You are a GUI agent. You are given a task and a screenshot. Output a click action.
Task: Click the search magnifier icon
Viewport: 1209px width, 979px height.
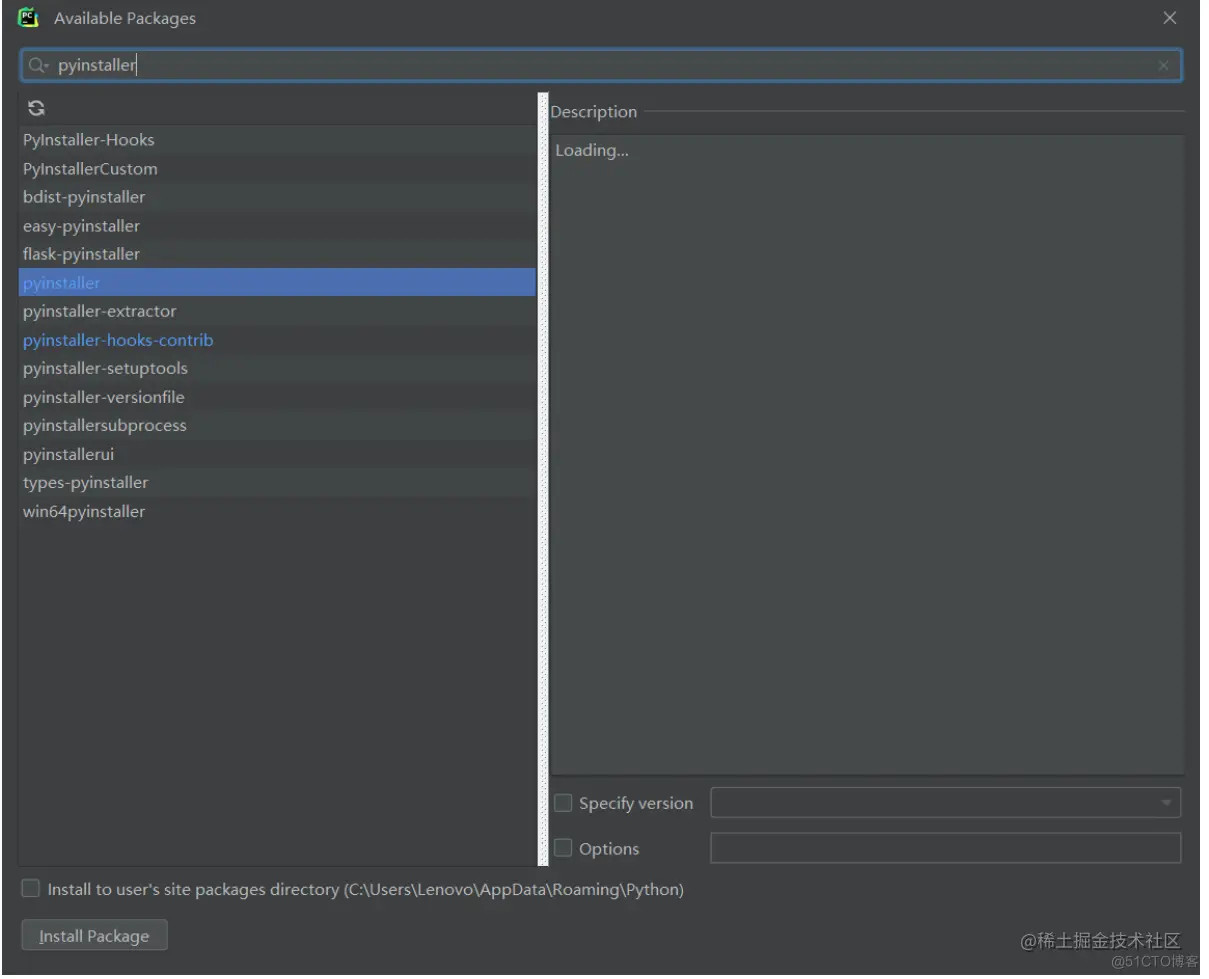coord(37,65)
